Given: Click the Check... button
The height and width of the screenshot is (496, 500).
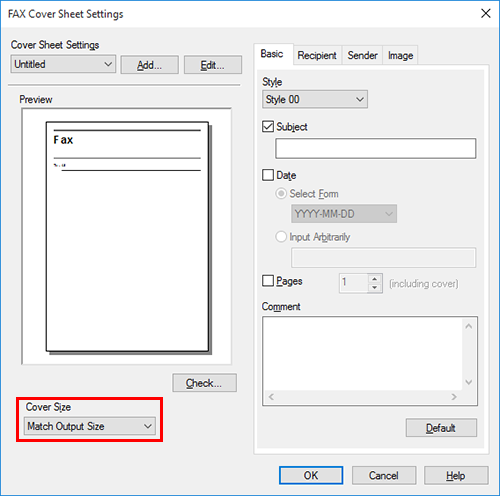Looking at the screenshot, I should point(204,383).
